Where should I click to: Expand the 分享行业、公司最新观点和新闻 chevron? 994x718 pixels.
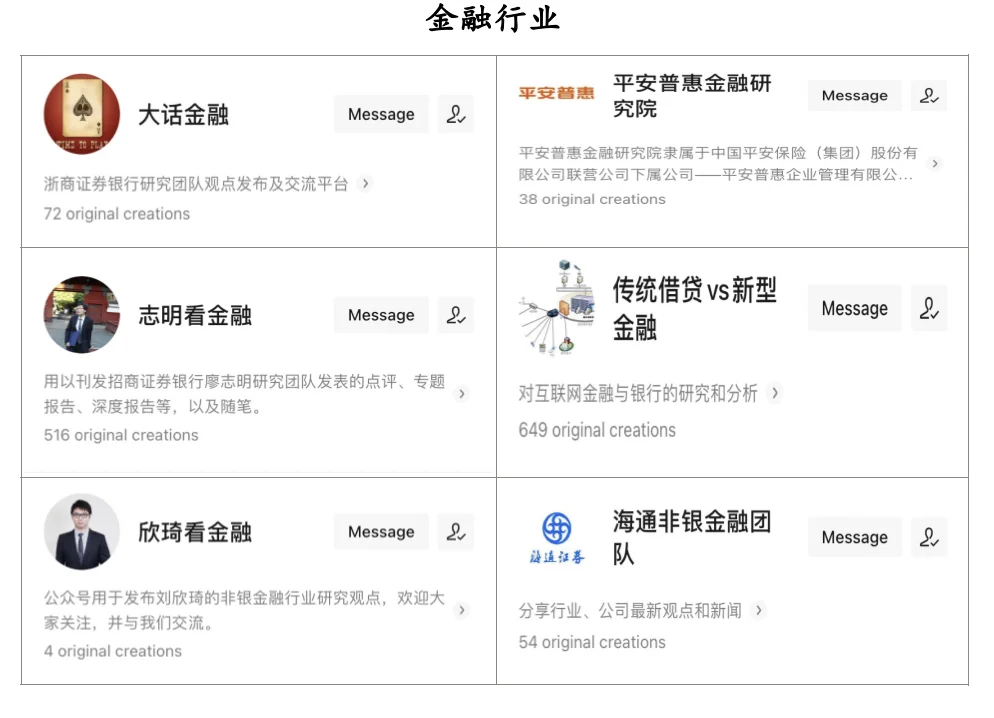tap(758, 610)
